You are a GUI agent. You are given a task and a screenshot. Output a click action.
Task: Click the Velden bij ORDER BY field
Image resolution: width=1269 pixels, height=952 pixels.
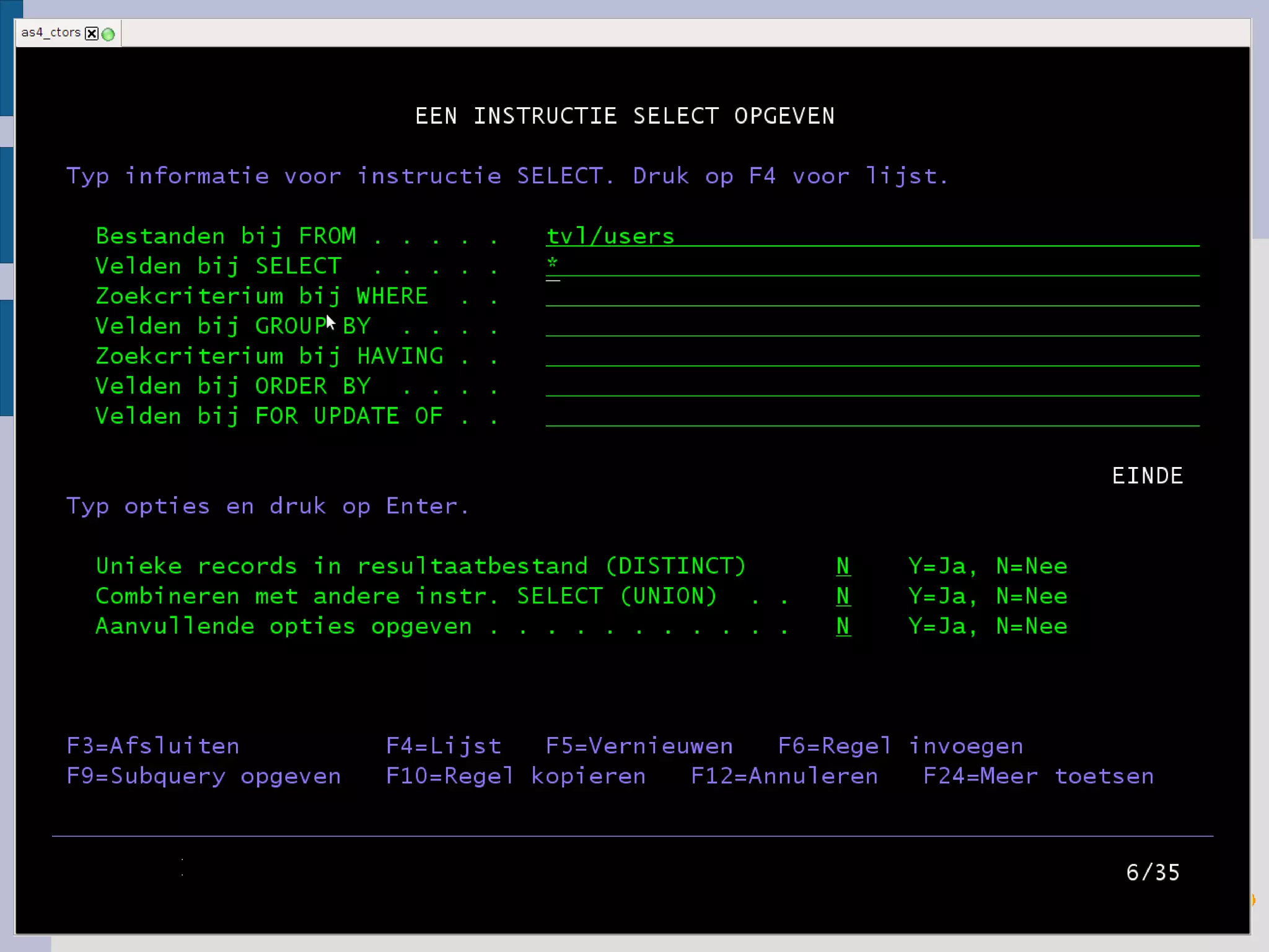871,386
